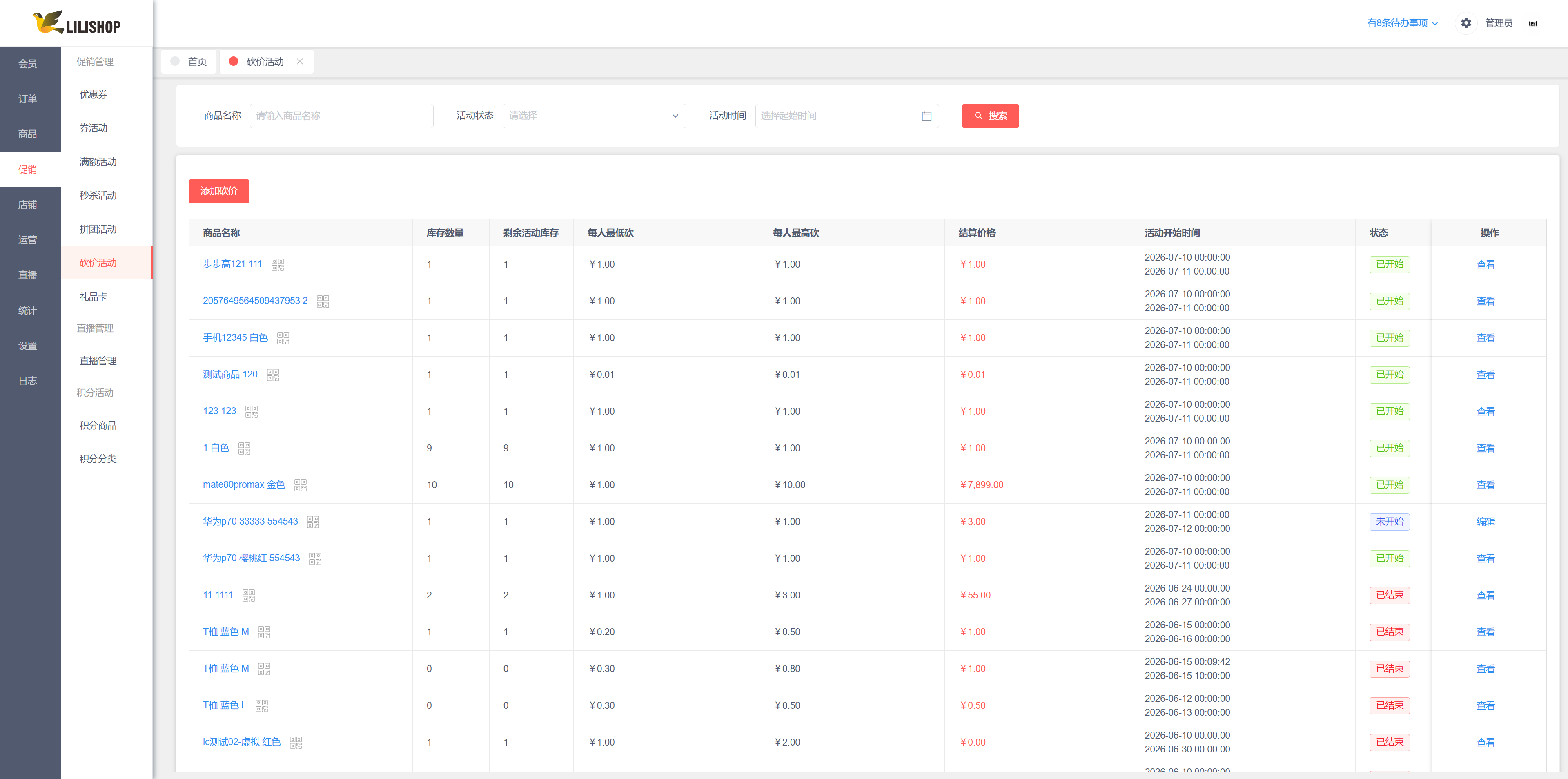Click the 添加砍价 button

coord(219,191)
